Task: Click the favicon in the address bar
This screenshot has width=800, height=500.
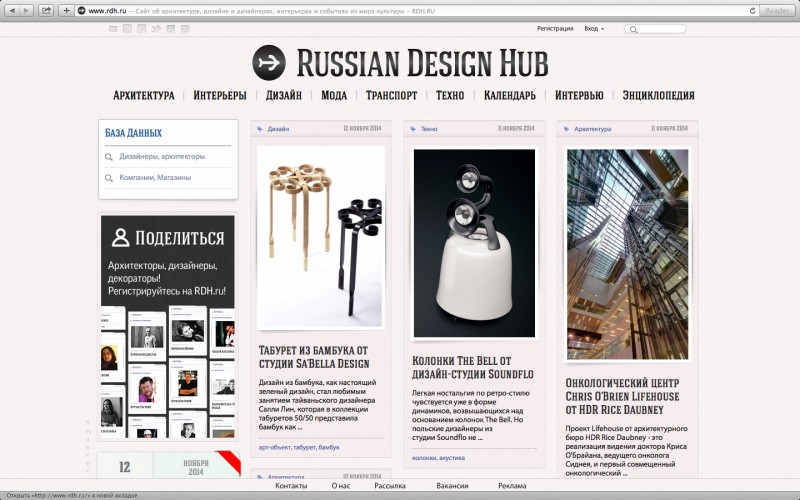Action: click(81, 10)
